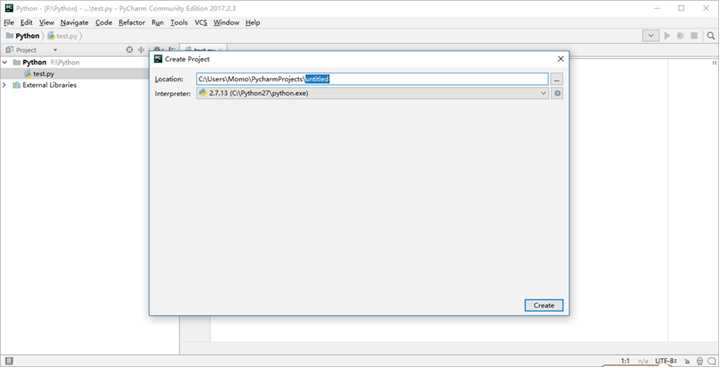
Task: Open the Window menu
Action: [x=226, y=23]
